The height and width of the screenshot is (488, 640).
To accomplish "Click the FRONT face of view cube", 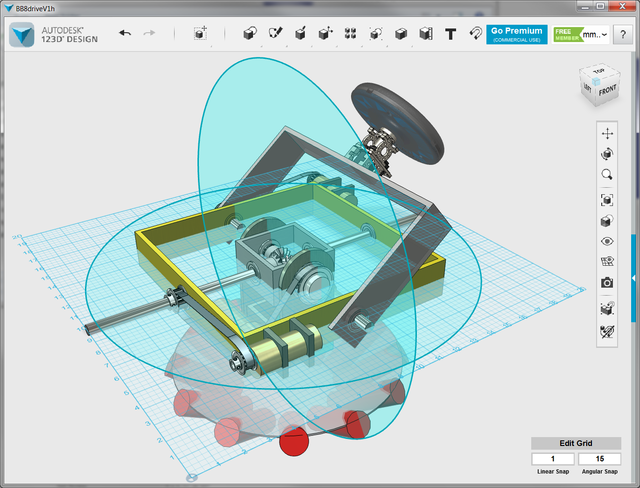I will 607,90.
